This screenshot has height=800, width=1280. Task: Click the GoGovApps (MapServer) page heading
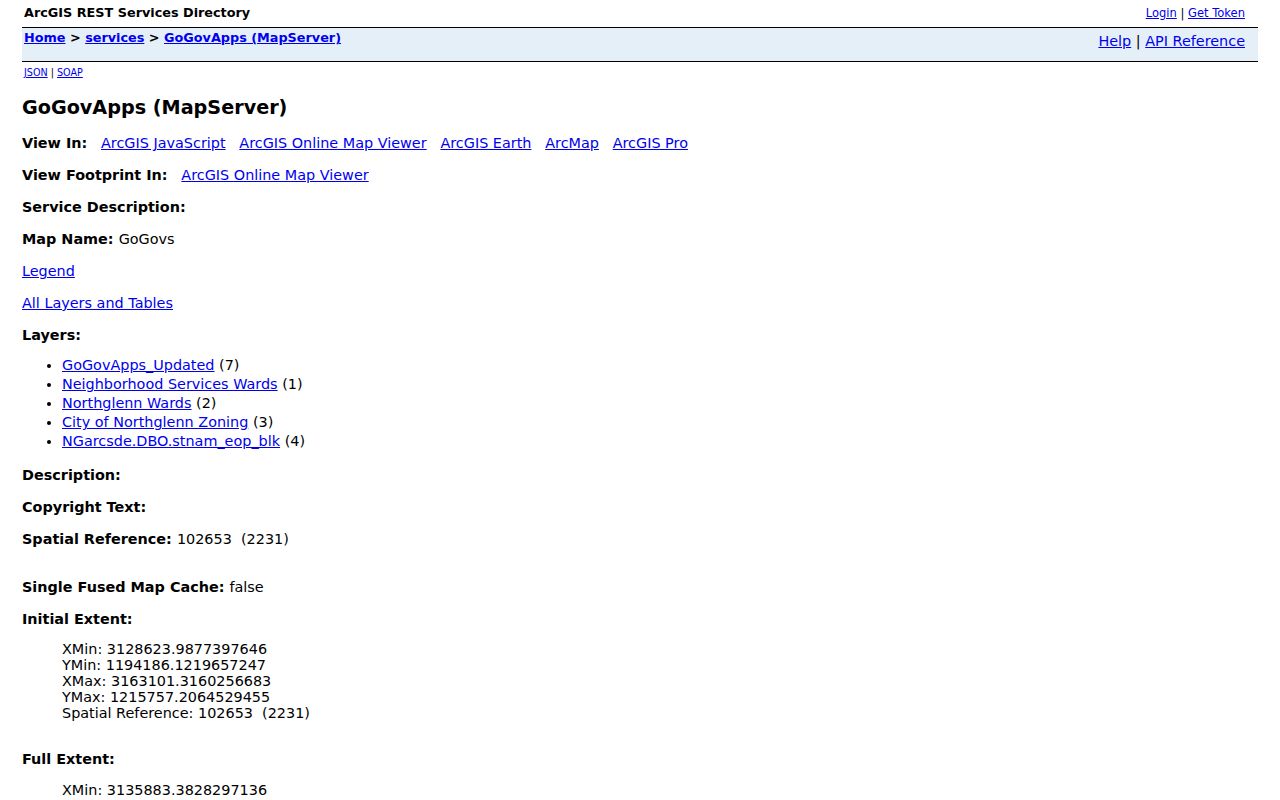[x=154, y=107]
